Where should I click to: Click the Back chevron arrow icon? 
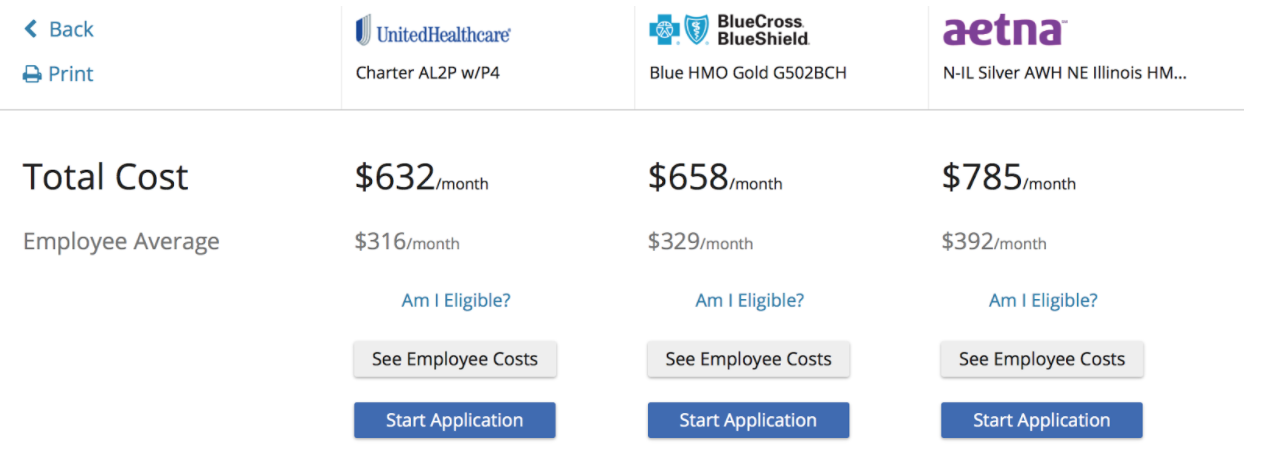coord(31,29)
